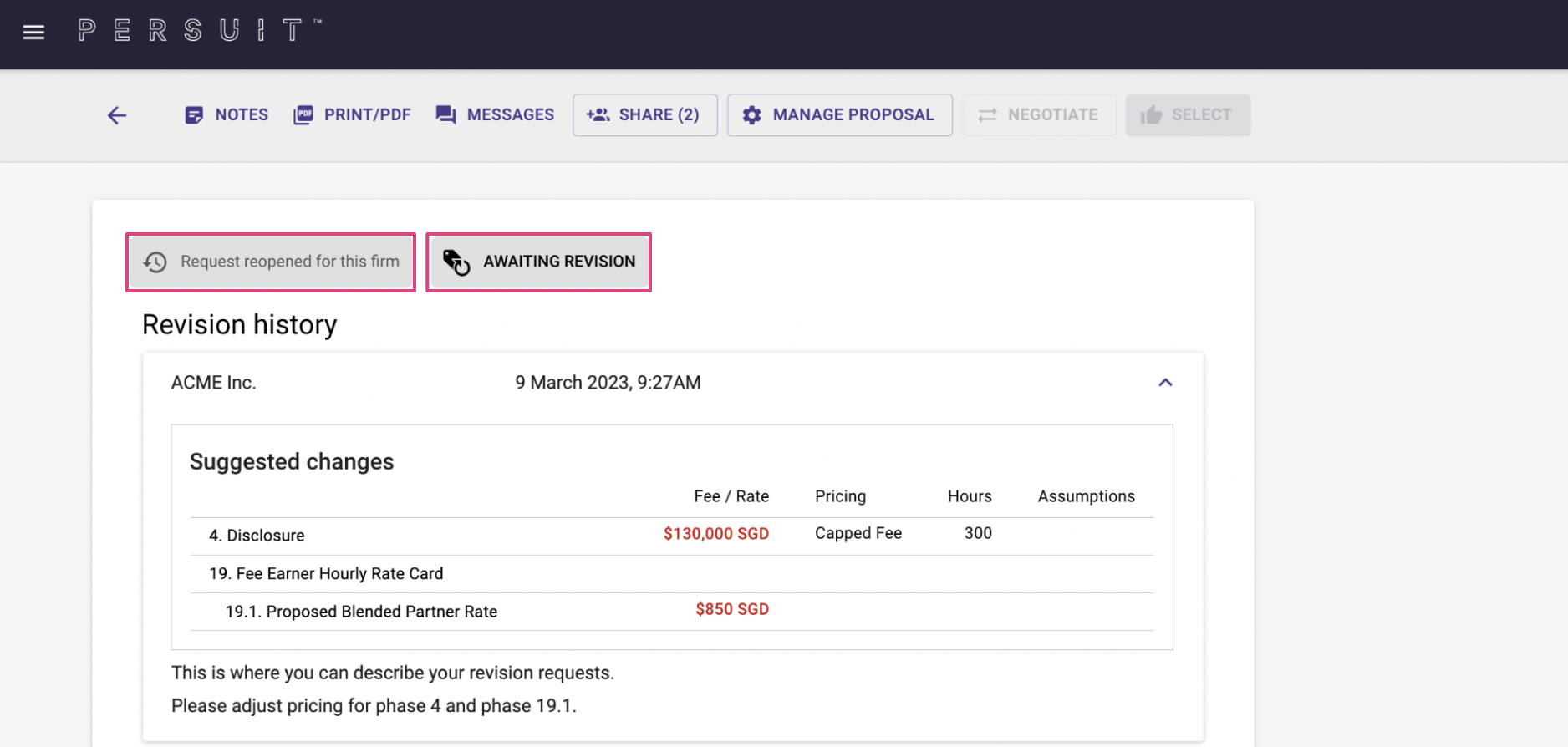Click the Messages chat icon

[445, 115]
